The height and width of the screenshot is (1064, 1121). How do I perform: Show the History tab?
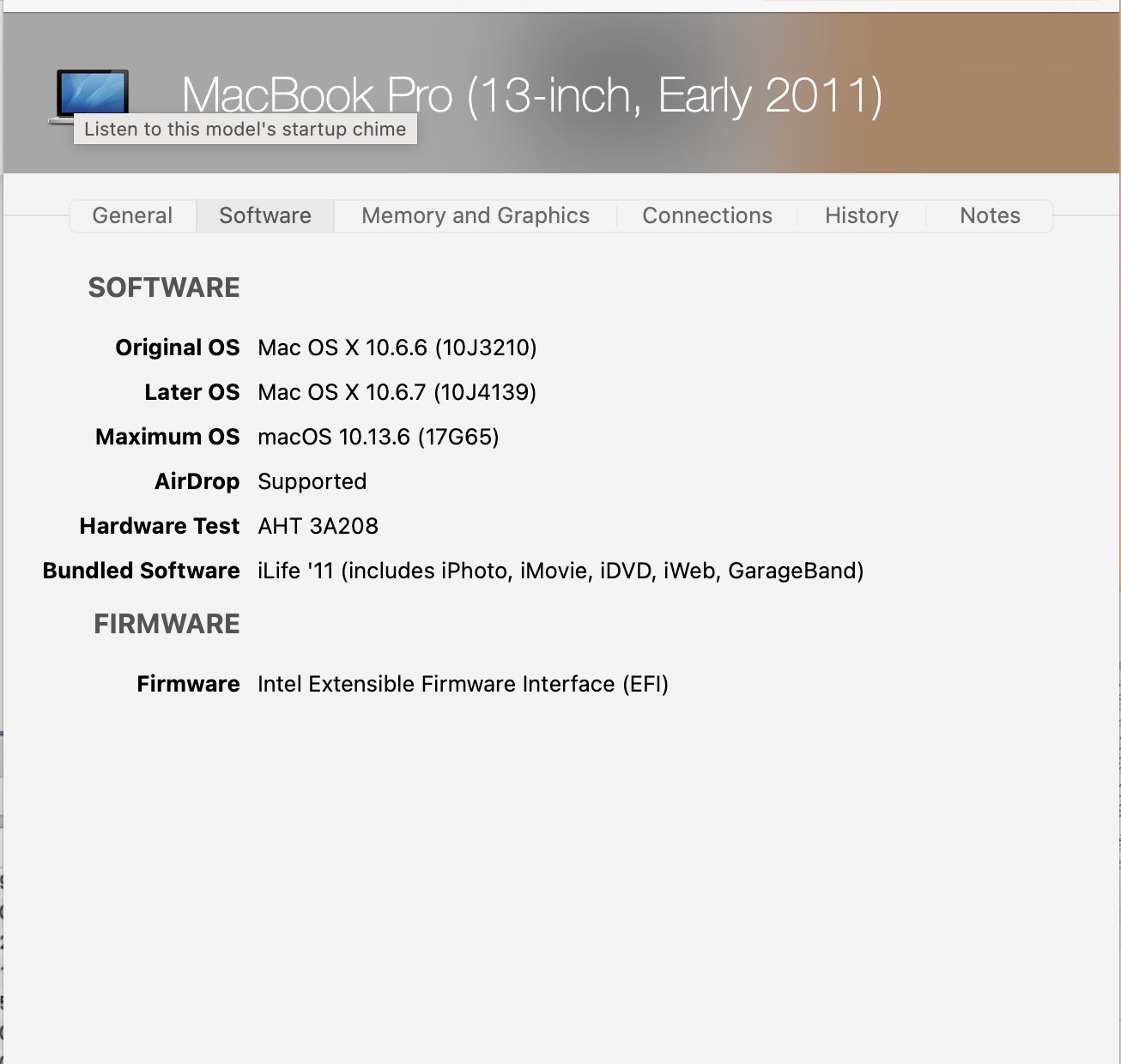(862, 215)
